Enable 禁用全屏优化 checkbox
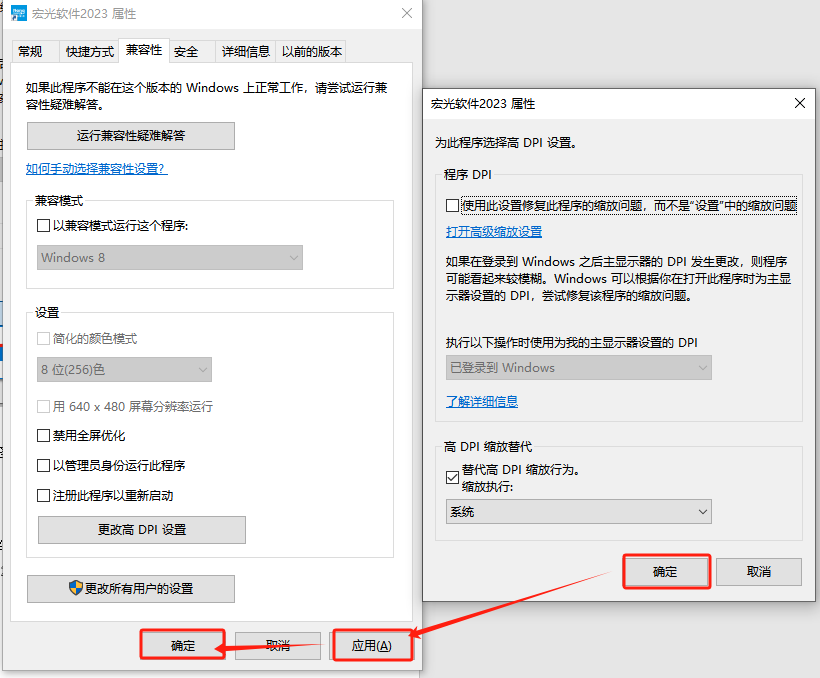Viewport: 820px width, 678px height. 43,436
